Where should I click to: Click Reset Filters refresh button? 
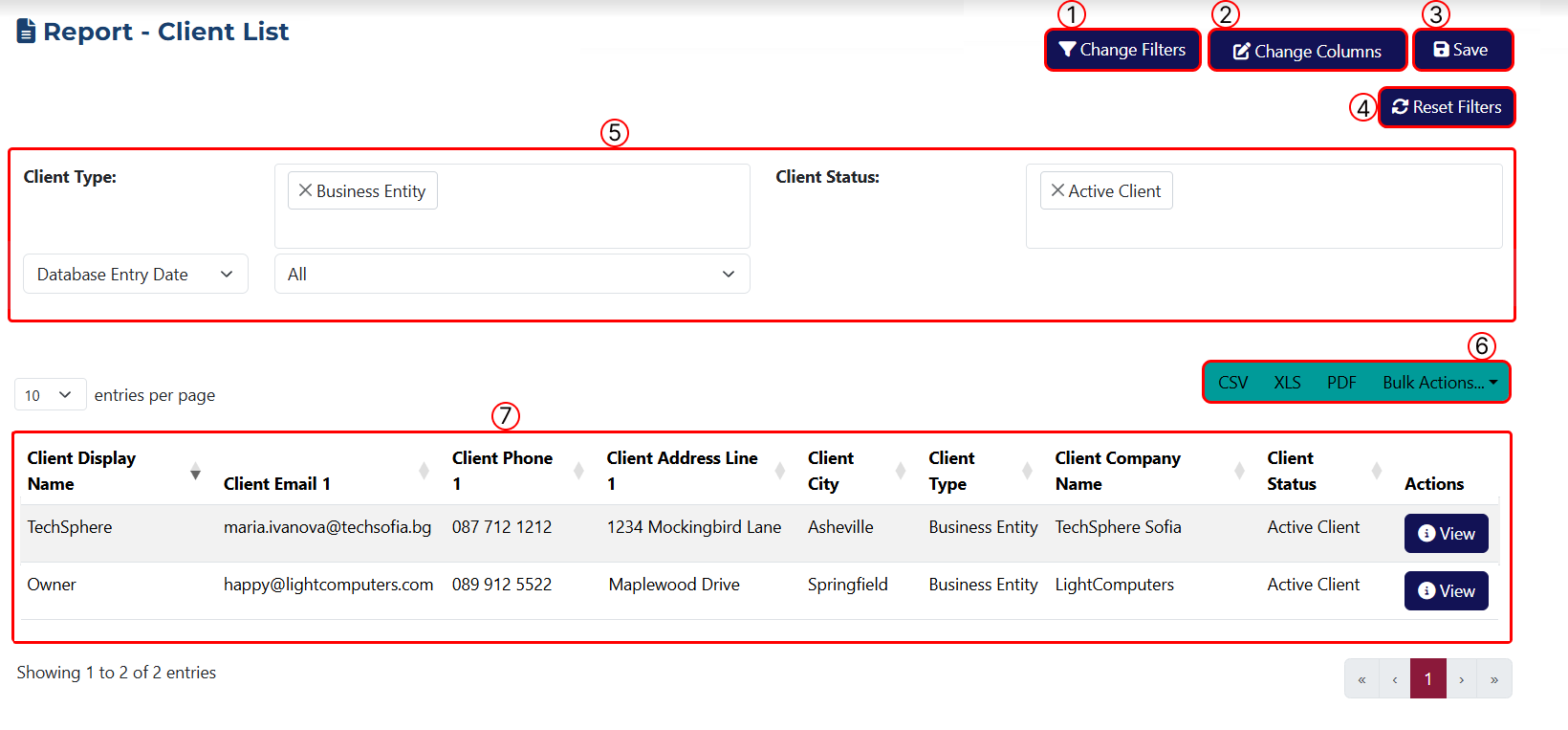pyautogui.click(x=1447, y=107)
